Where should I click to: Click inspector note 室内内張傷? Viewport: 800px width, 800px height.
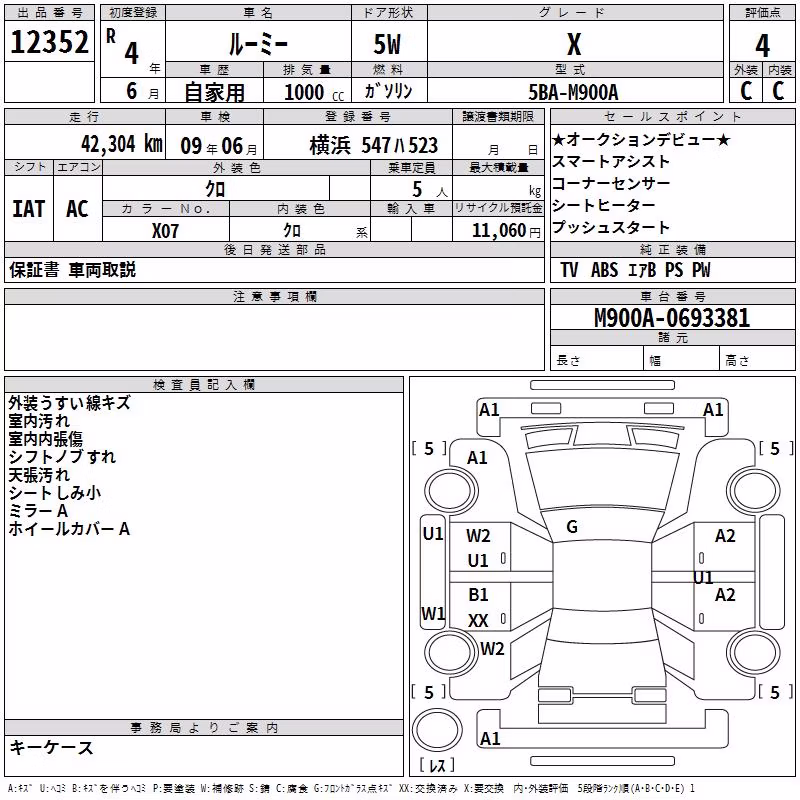pos(45,439)
